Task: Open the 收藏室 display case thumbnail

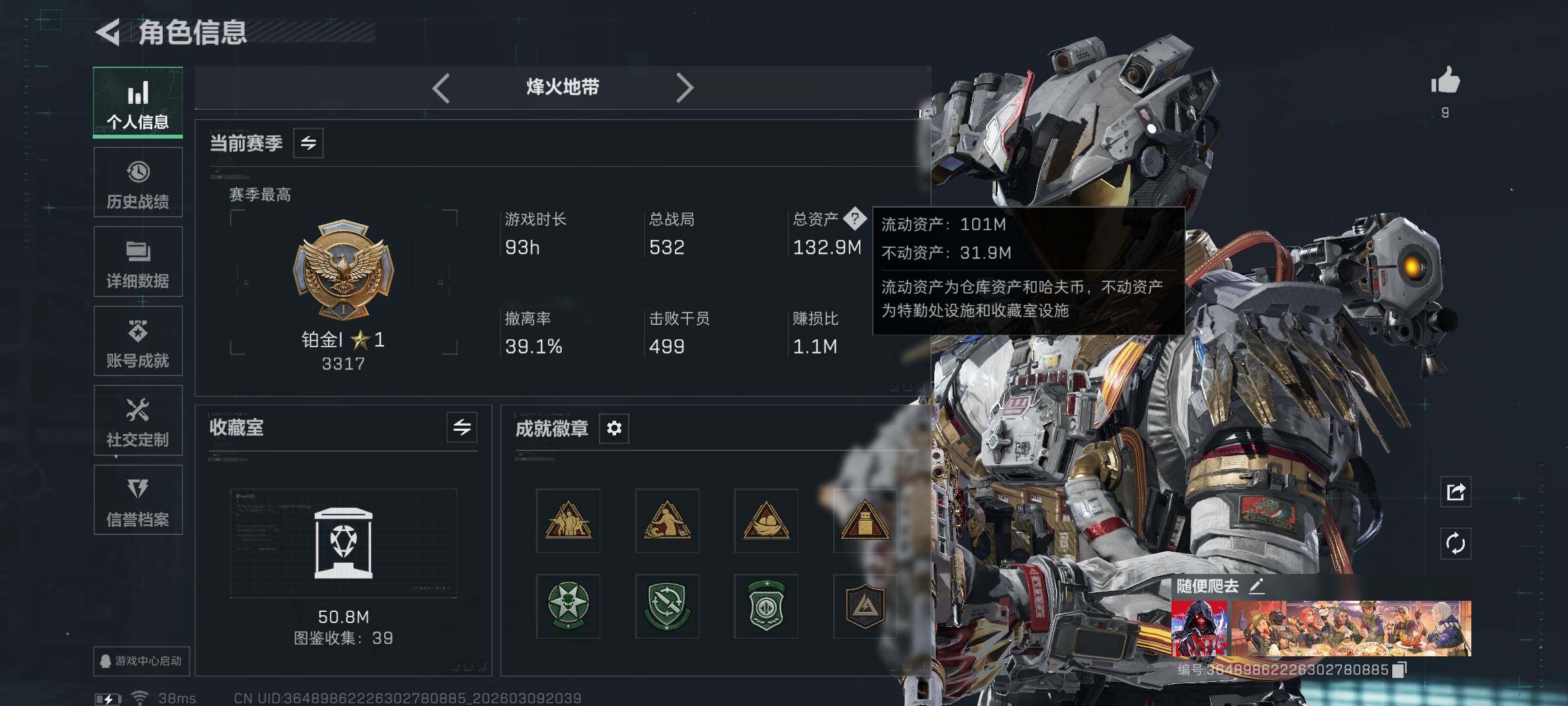Action: (344, 543)
